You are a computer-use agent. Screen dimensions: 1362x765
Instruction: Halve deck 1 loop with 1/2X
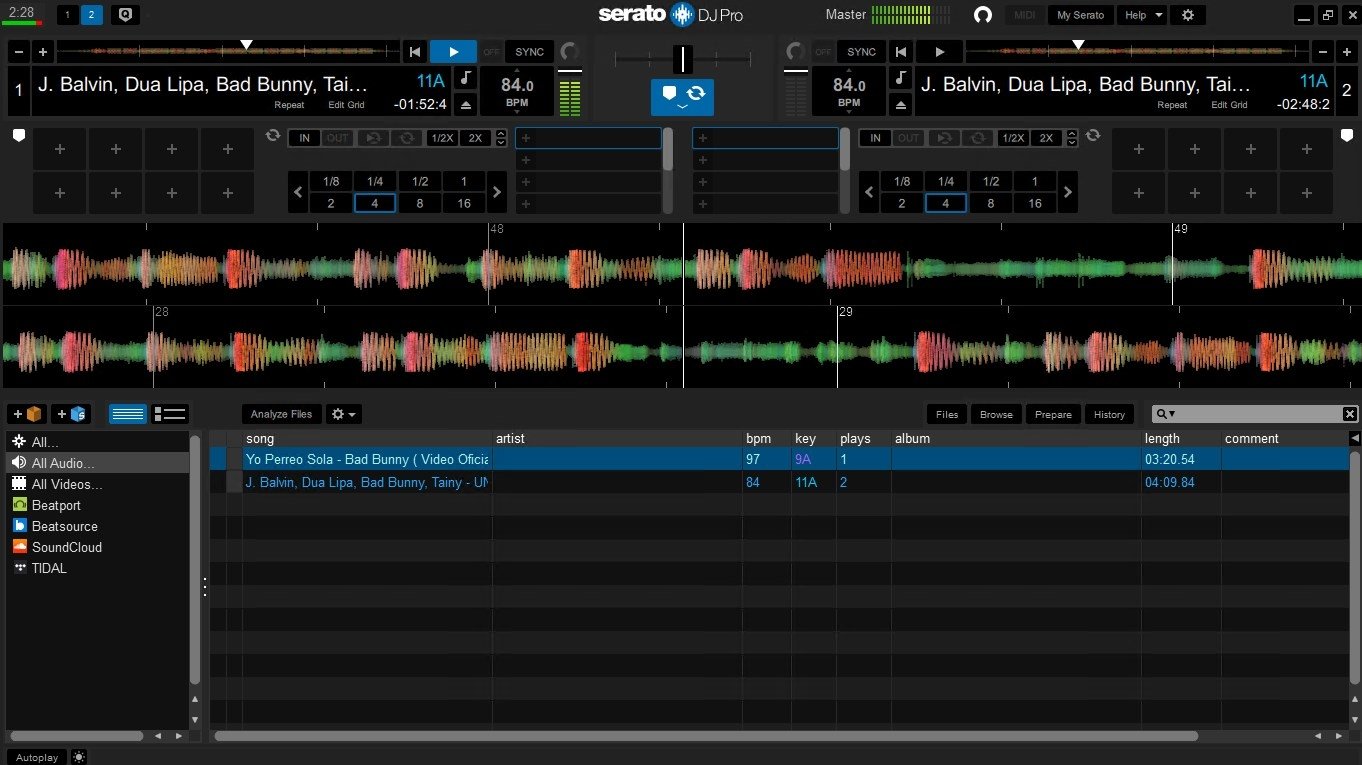pyautogui.click(x=441, y=138)
